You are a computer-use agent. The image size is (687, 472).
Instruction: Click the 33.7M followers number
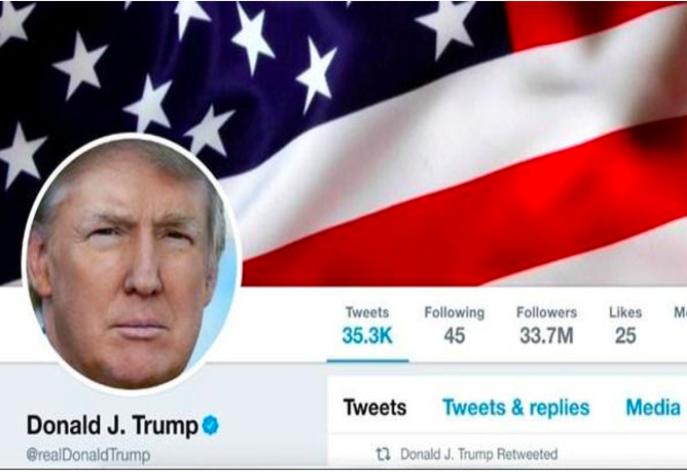click(x=546, y=336)
